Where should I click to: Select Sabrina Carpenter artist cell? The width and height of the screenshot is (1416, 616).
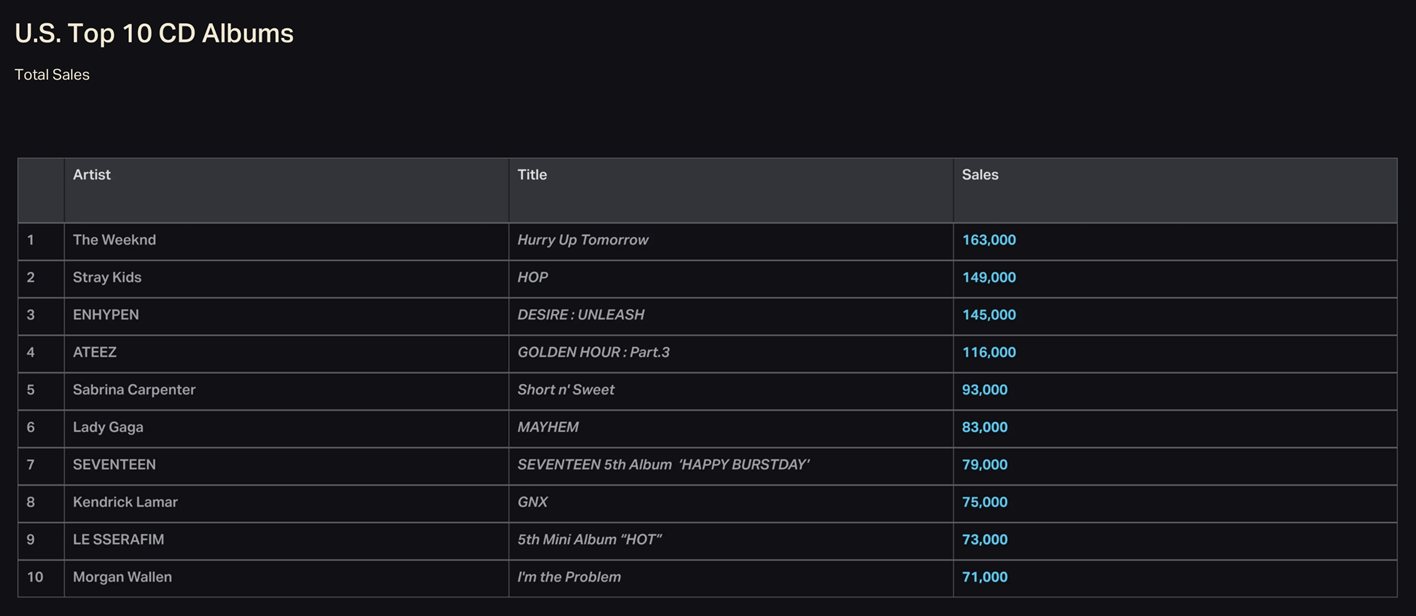(286, 391)
